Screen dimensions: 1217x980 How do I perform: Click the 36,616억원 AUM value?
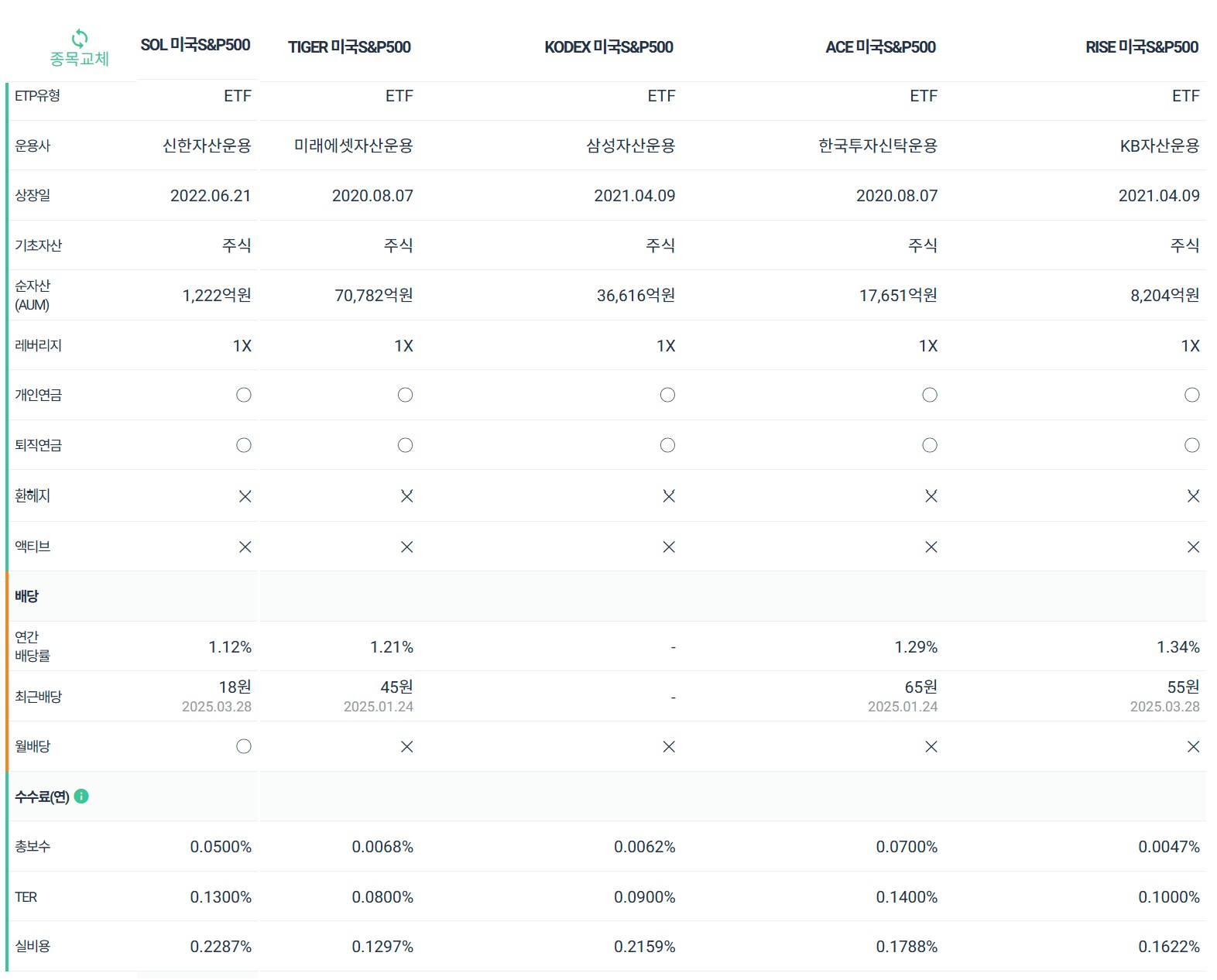[636, 295]
